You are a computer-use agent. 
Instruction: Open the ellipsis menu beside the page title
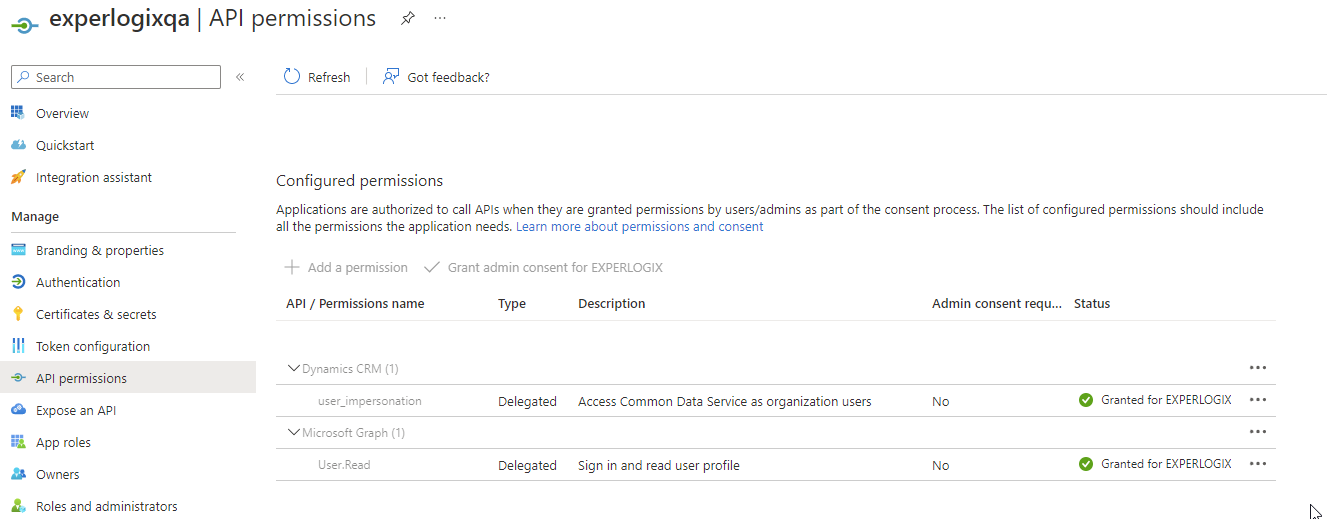(x=440, y=19)
